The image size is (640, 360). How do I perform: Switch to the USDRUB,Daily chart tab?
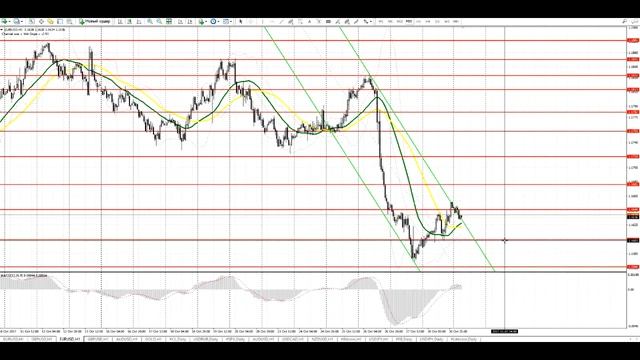tap(205, 339)
